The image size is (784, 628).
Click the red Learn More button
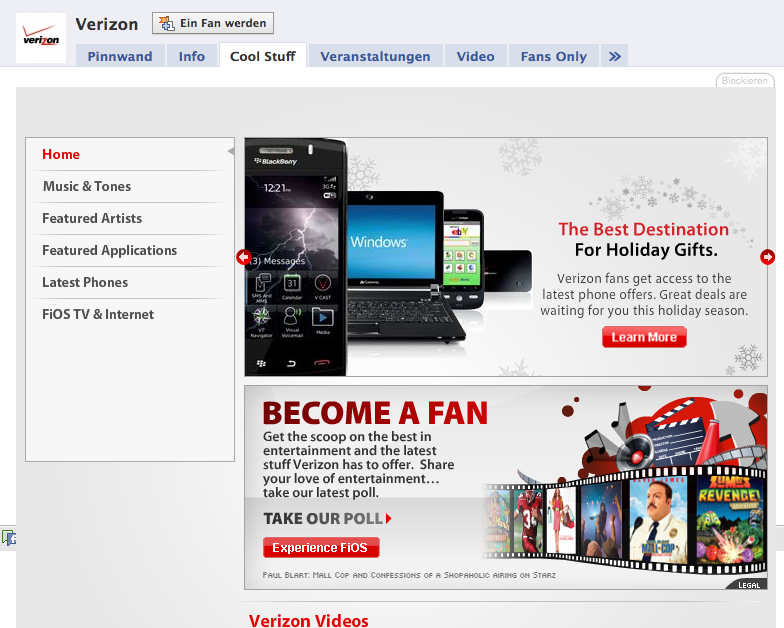(644, 337)
